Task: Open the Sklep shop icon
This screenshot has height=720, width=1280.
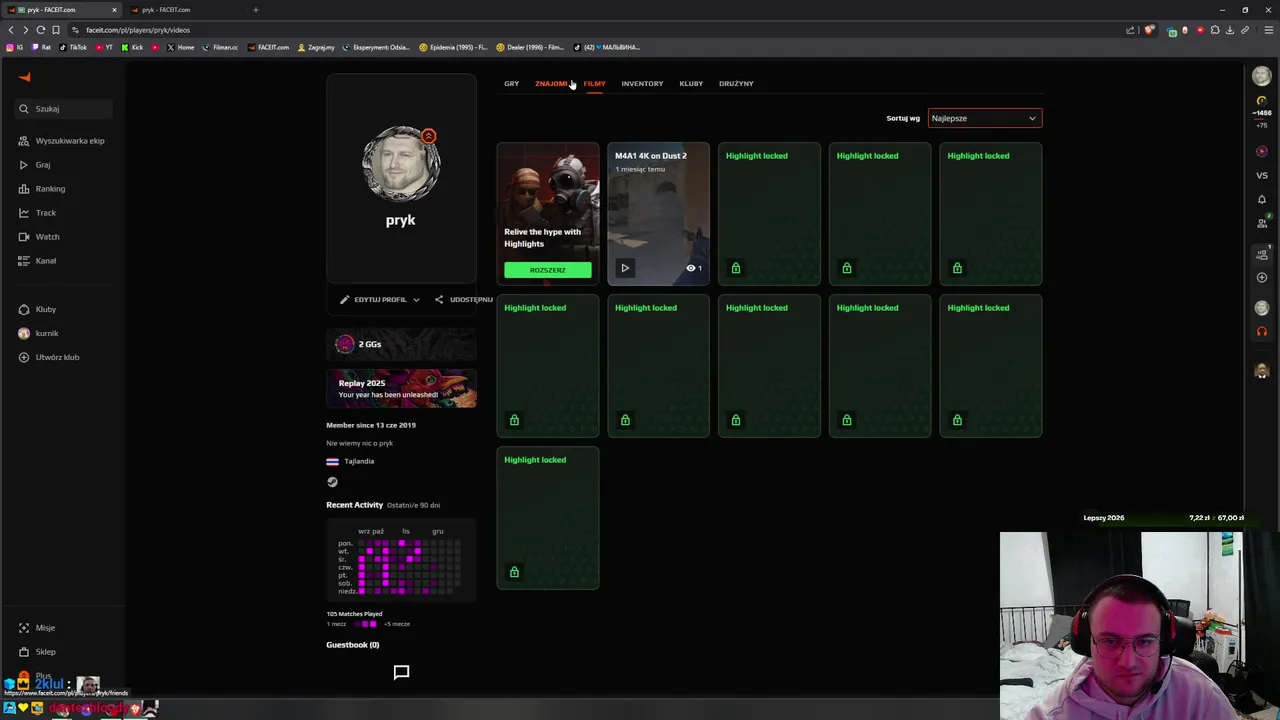Action: pos(23,652)
